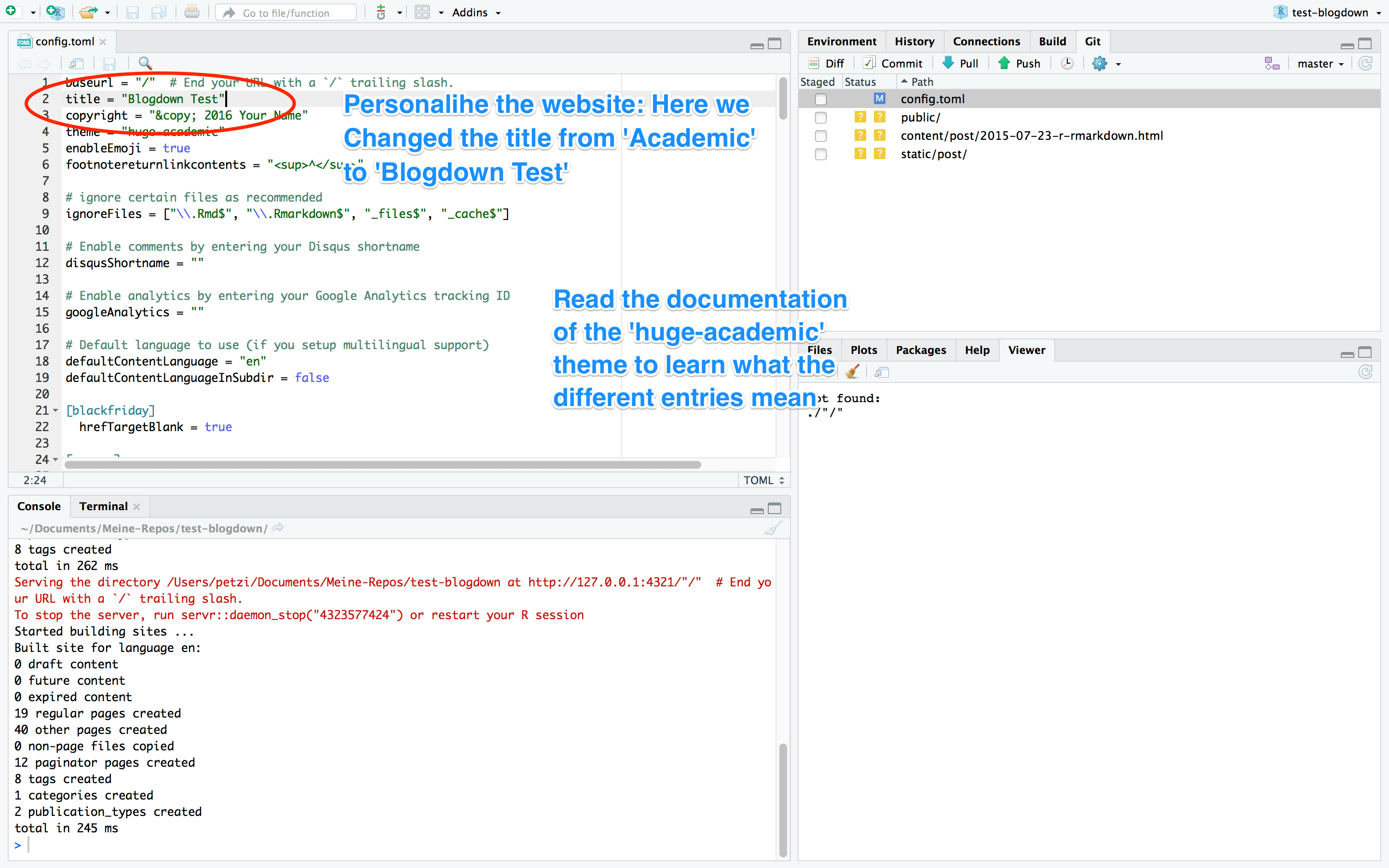Open Git history clock icon
The image size is (1389, 868).
click(x=1067, y=63)
